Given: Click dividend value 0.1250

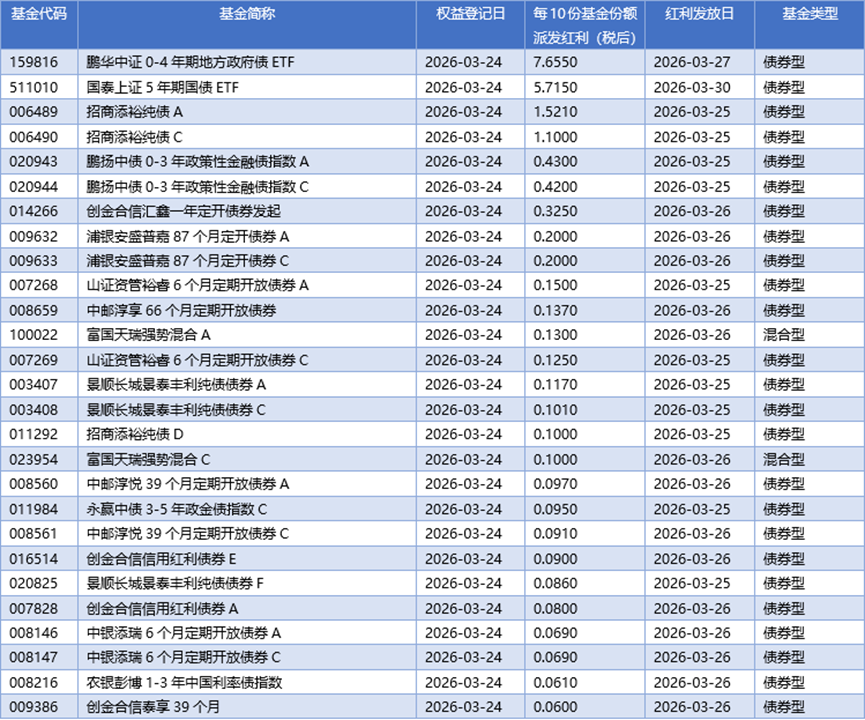Looking at the screenshot, I should click(x=556, y=360).
